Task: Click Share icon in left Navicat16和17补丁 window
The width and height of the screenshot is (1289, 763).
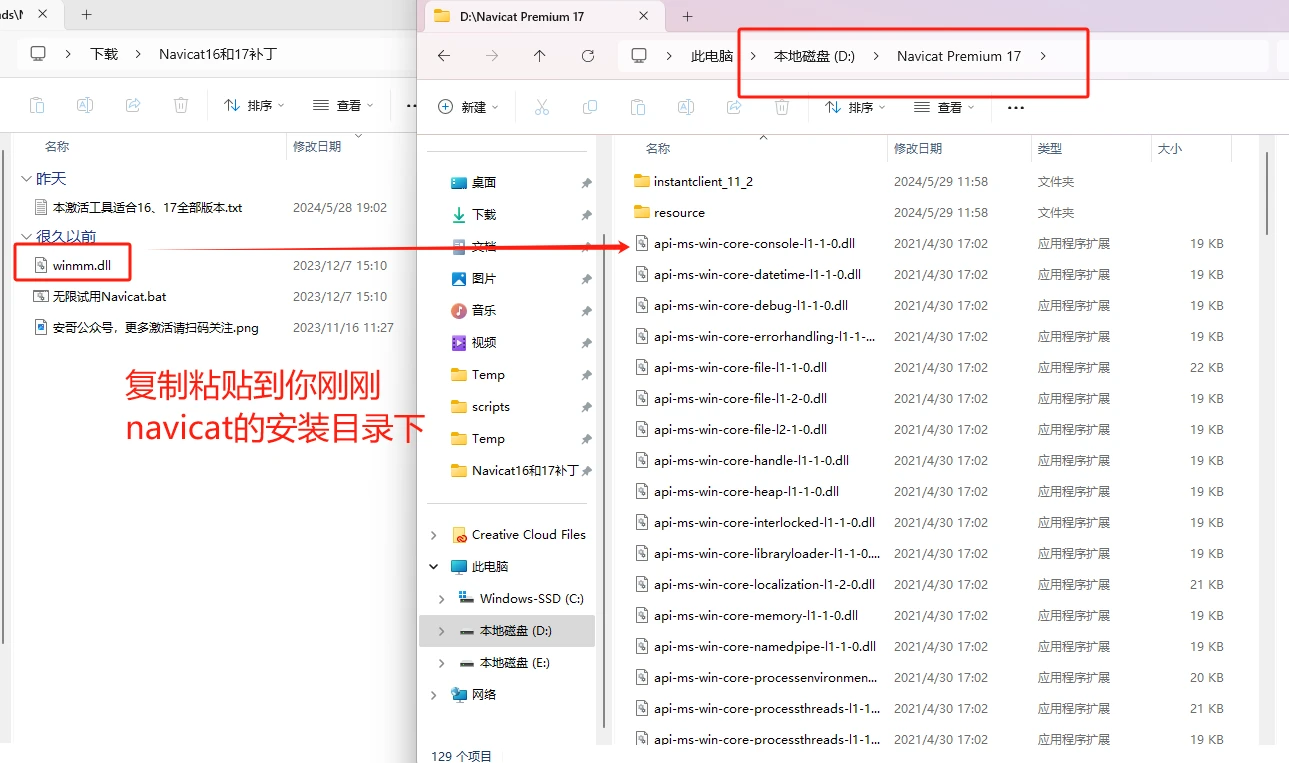Action: [133, 105]
